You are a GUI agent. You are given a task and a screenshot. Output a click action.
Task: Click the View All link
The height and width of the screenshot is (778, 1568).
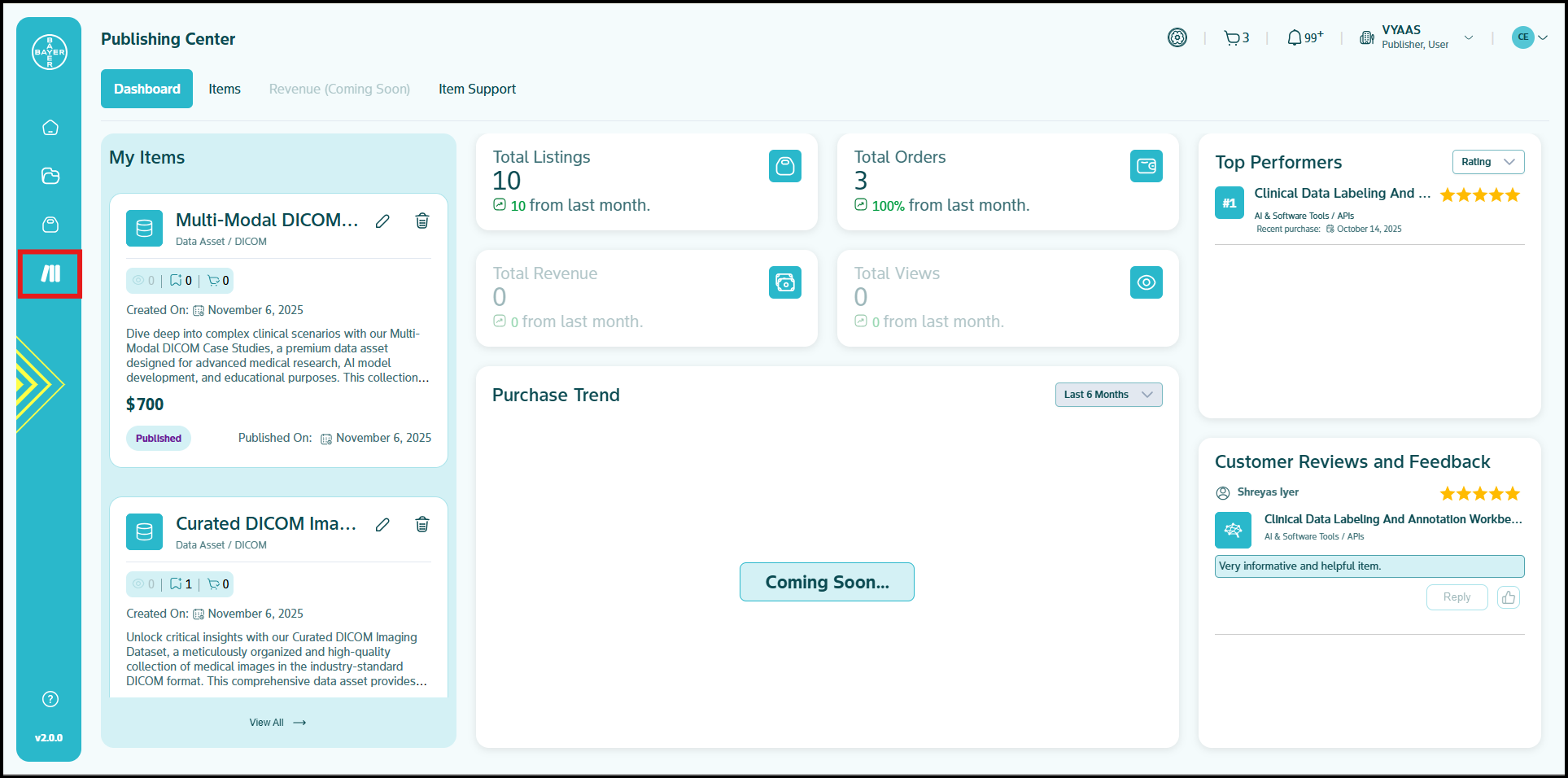pyautogui.click(x=277, y=723)
